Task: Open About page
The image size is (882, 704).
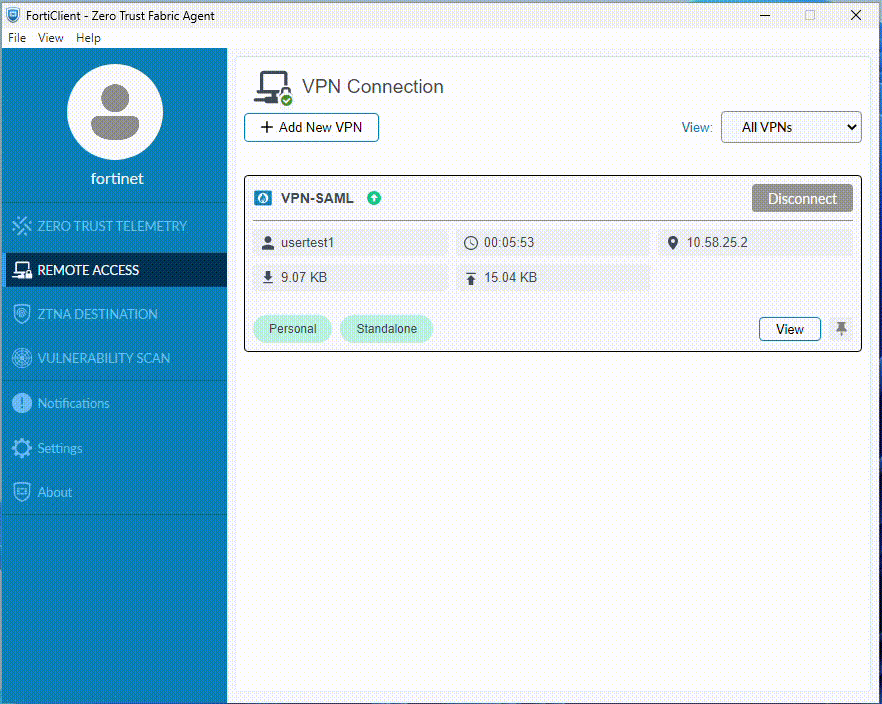Action: (x=115, y=492)
